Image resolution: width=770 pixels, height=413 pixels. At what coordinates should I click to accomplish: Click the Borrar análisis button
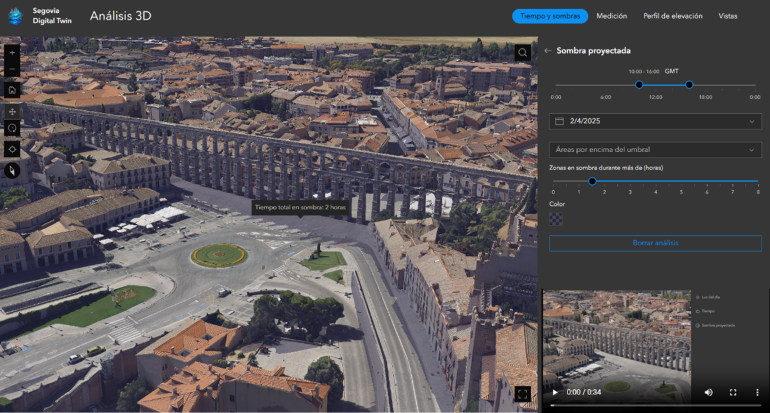click(x=655, y=243)
